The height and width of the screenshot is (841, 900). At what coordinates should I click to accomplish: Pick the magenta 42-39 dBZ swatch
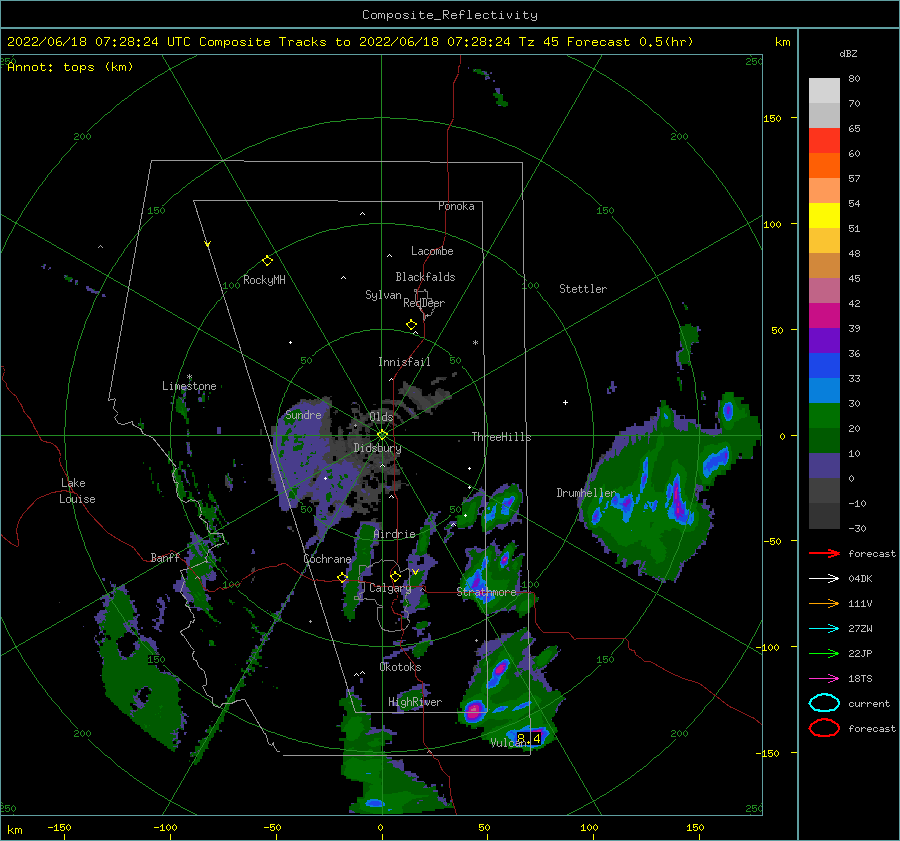click(824, 316)
